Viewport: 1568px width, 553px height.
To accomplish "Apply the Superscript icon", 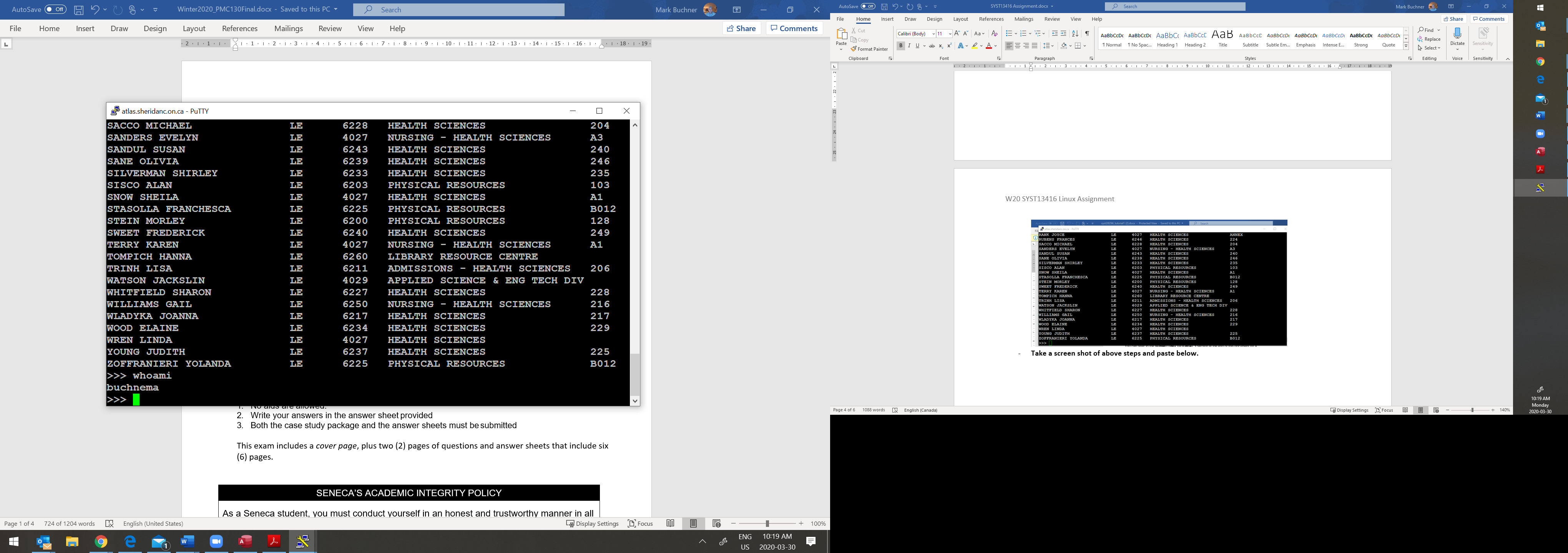I will (949, 46).
